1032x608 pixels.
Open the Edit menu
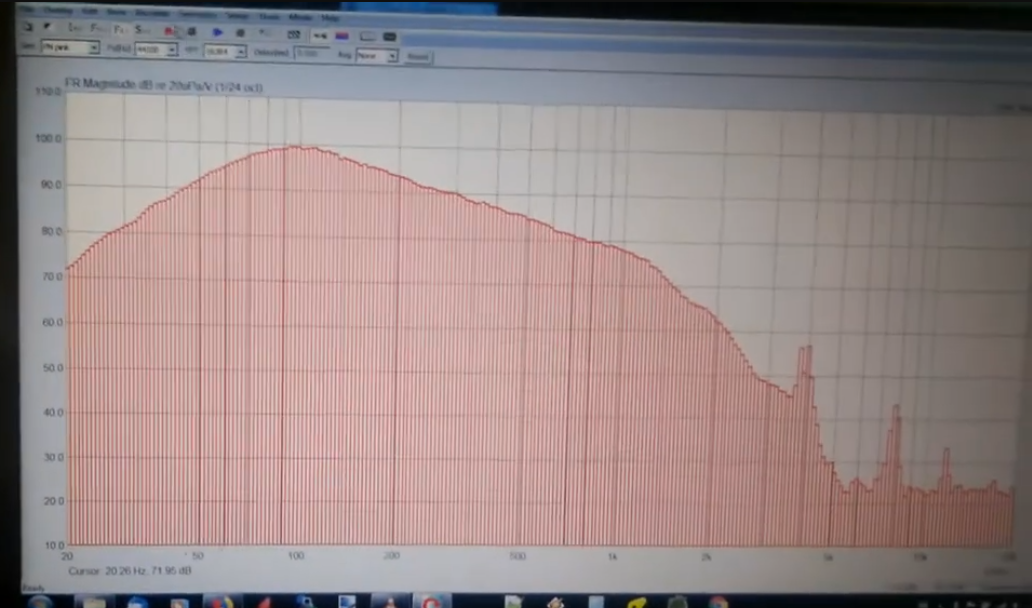point(90,12)
